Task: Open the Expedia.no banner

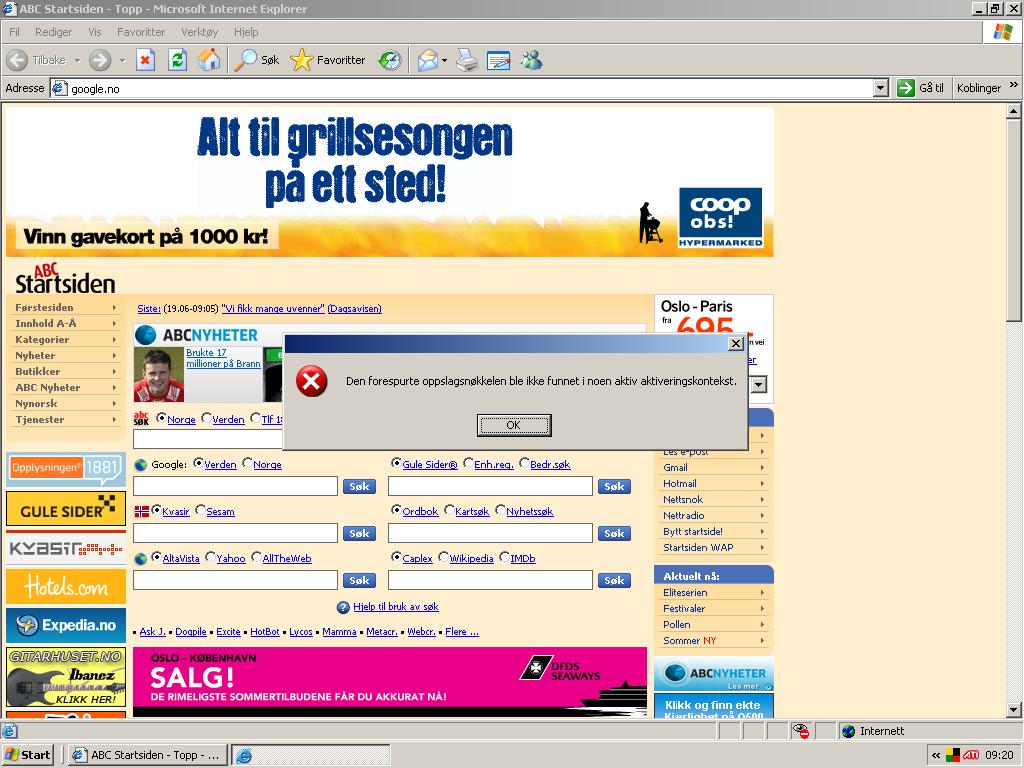Action: 66,626
